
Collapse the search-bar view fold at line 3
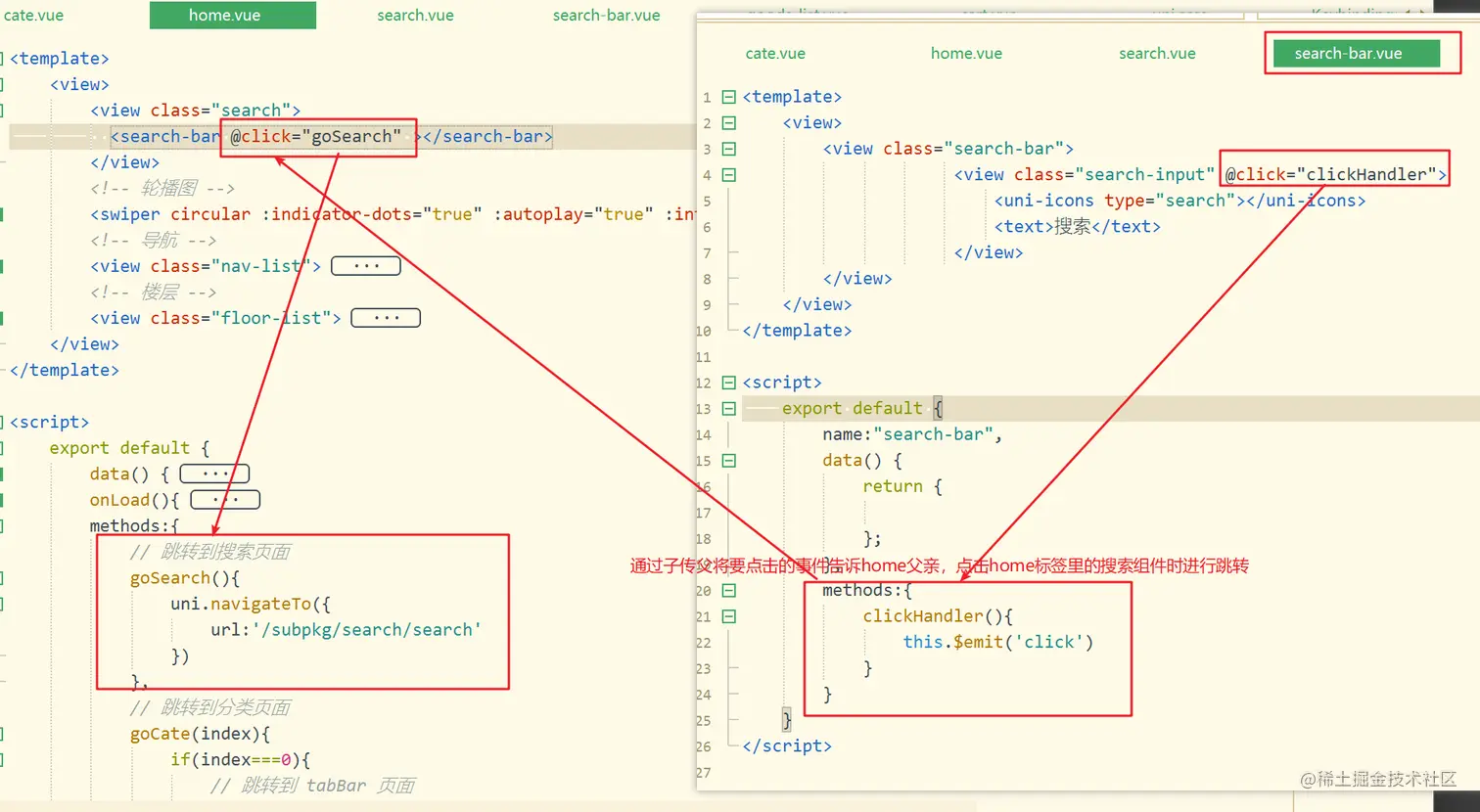coord(728,149)
